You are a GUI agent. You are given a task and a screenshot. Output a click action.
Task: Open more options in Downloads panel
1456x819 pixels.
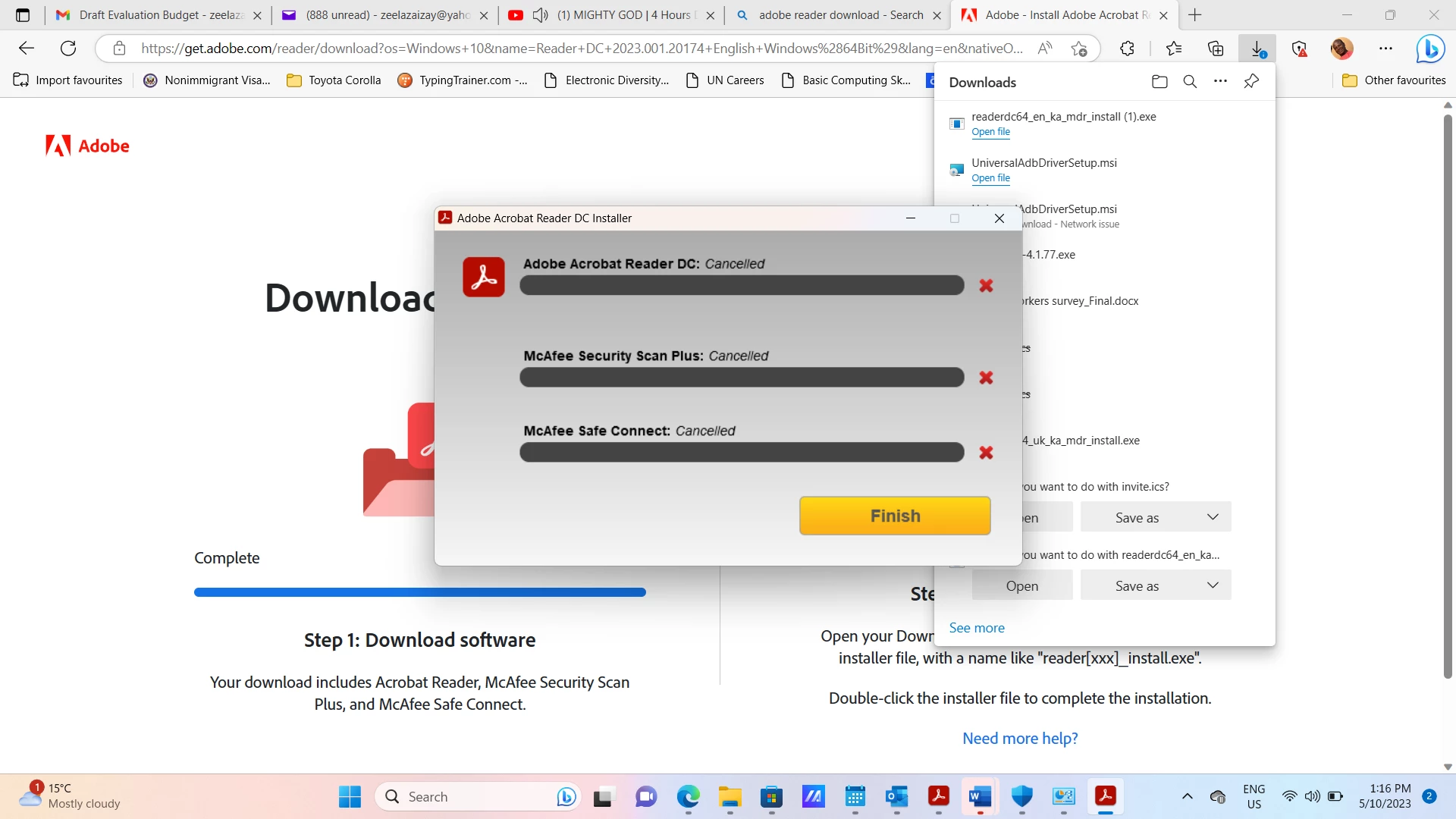tap(1220, 82)
